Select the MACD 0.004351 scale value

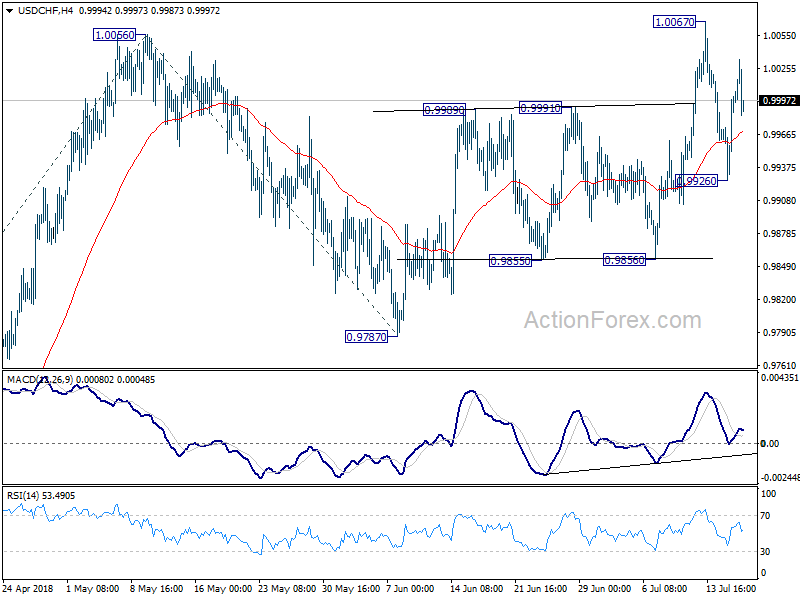pyautogui.click(x=780, y=378)
